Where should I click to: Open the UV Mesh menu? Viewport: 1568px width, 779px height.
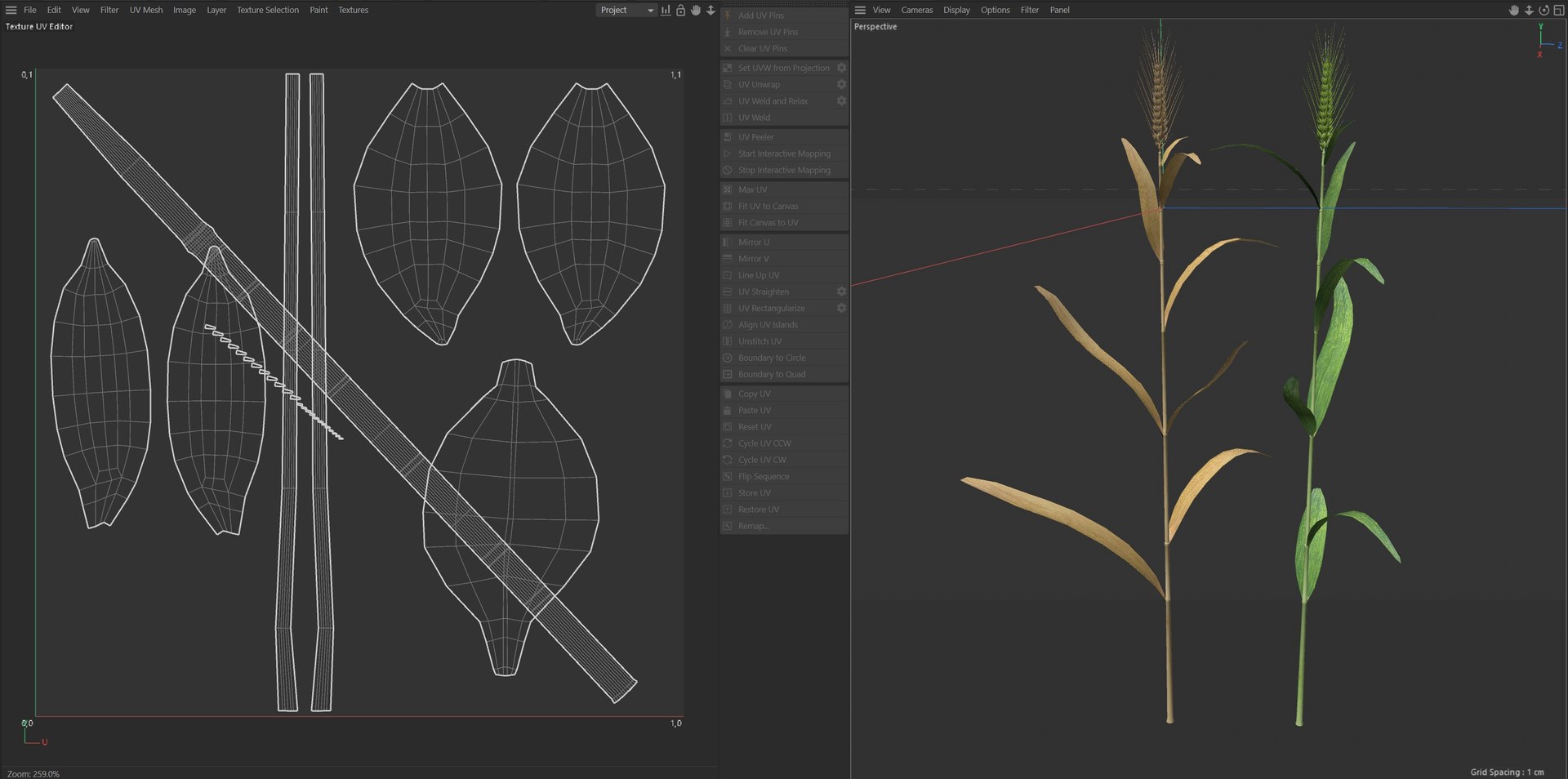(146, 10)
